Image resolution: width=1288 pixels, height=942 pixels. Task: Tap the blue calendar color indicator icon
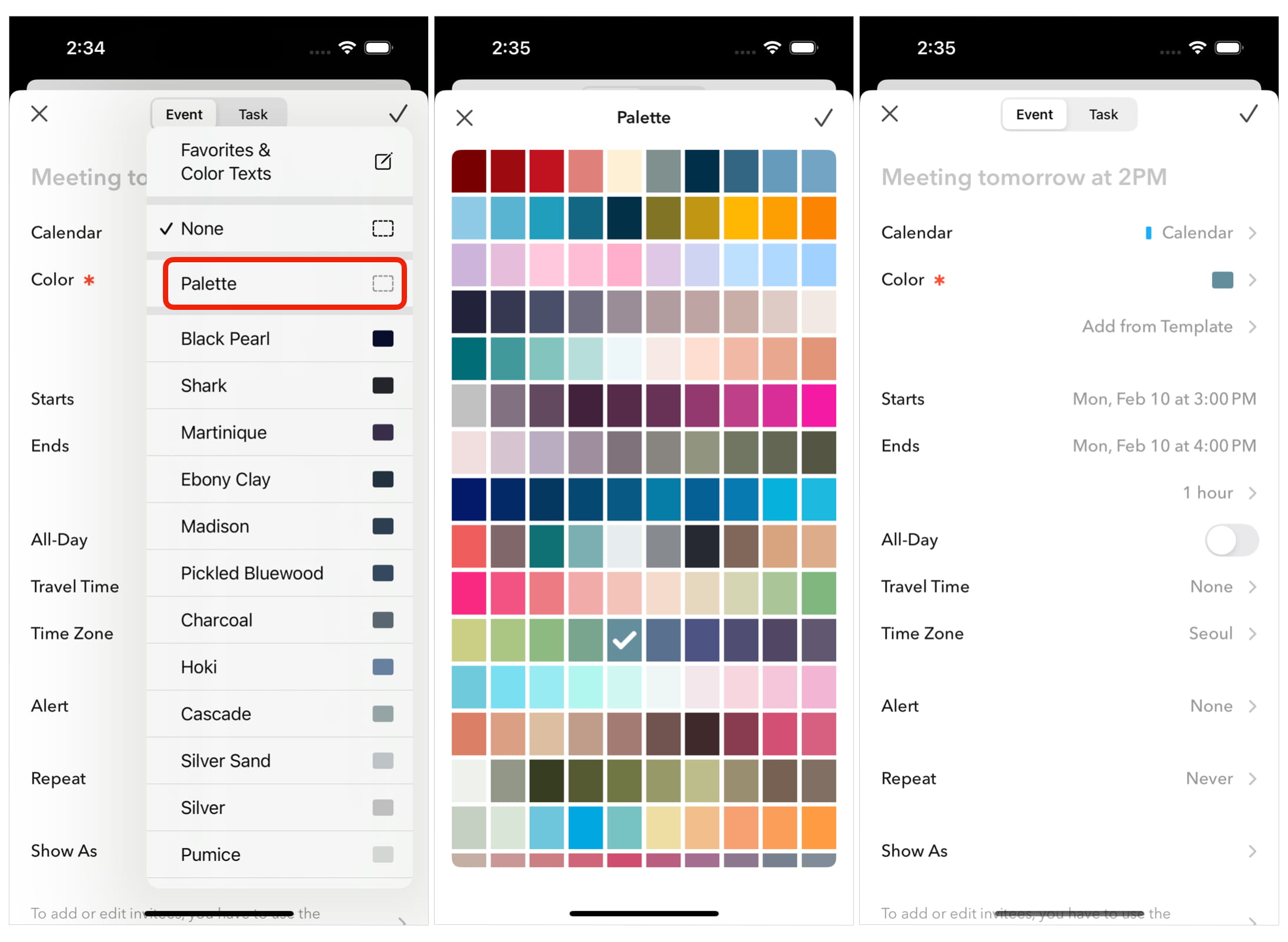[x=1147, y=233]
